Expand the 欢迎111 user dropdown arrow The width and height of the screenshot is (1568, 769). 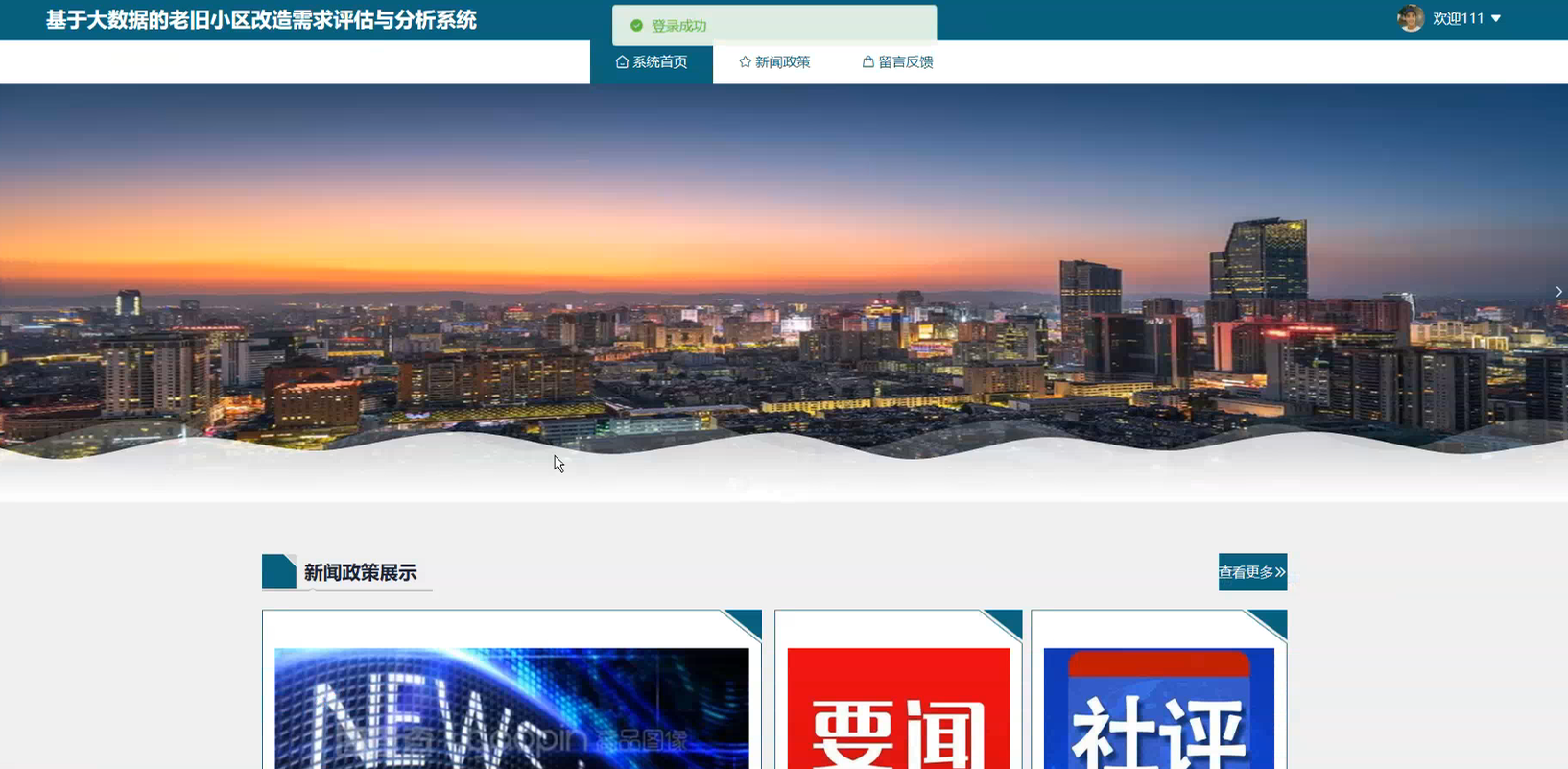coord(1496,19)
